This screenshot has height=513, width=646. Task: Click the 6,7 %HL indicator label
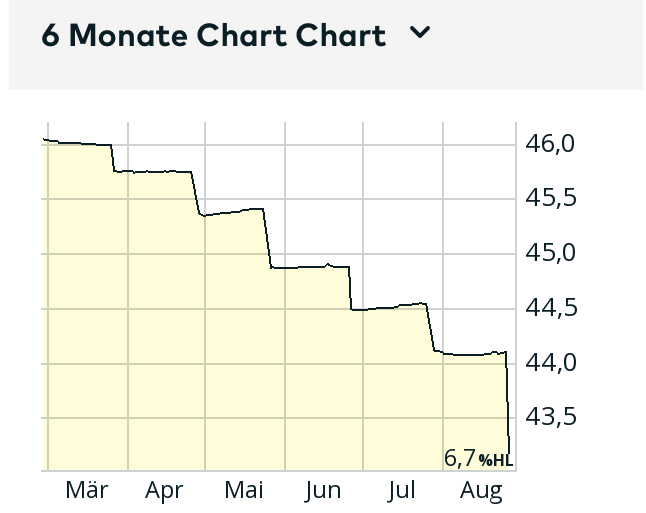coord(478,458)
